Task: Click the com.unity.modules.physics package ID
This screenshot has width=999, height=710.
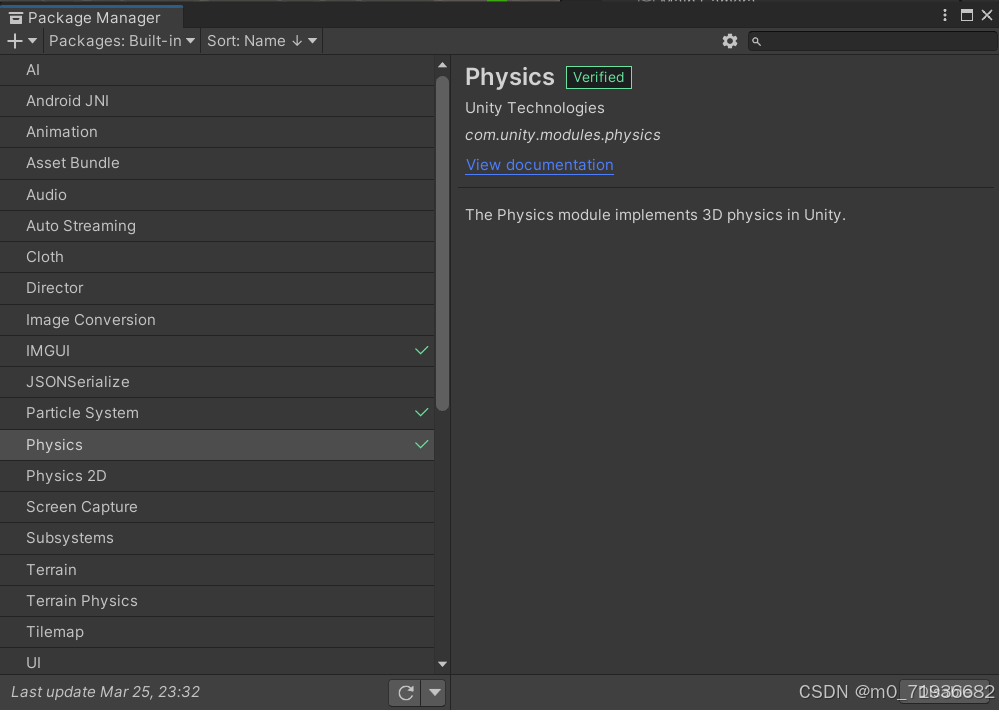Action: 563,135
